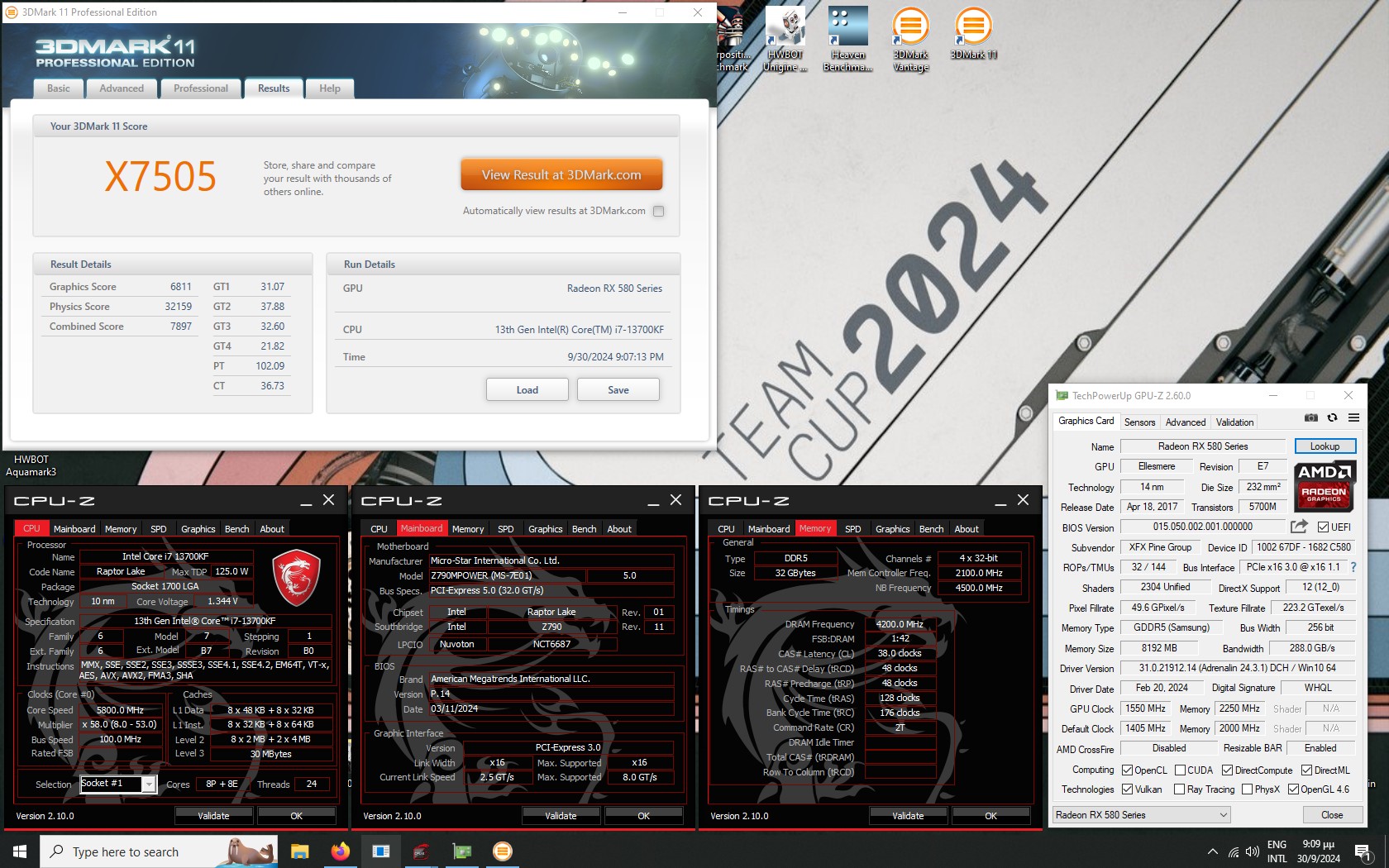Viewport: 1389px width, 868px height.
Task: Toggle the CUDA checkbox
Action: pos(1180,770)
